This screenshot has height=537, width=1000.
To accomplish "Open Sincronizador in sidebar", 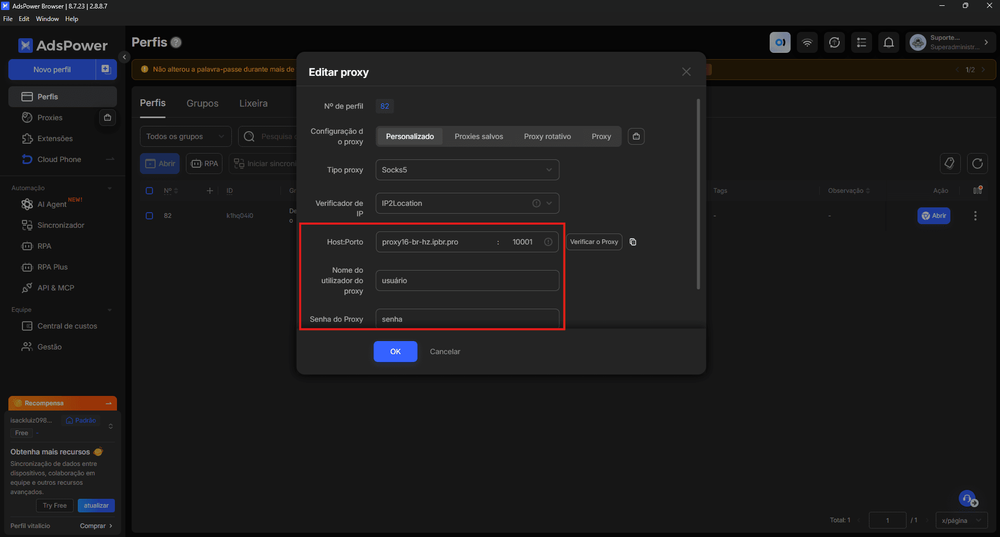I will (x=62, y=225).
